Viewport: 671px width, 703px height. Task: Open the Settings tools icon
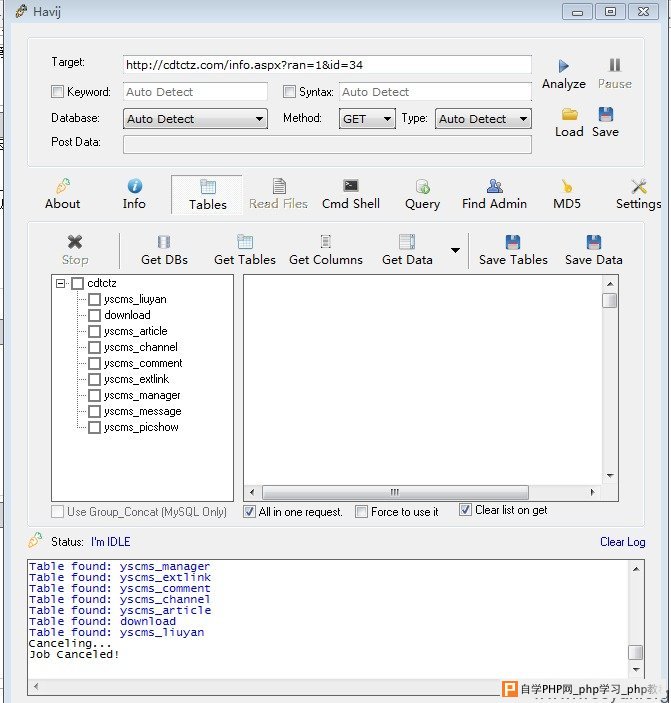638,186
